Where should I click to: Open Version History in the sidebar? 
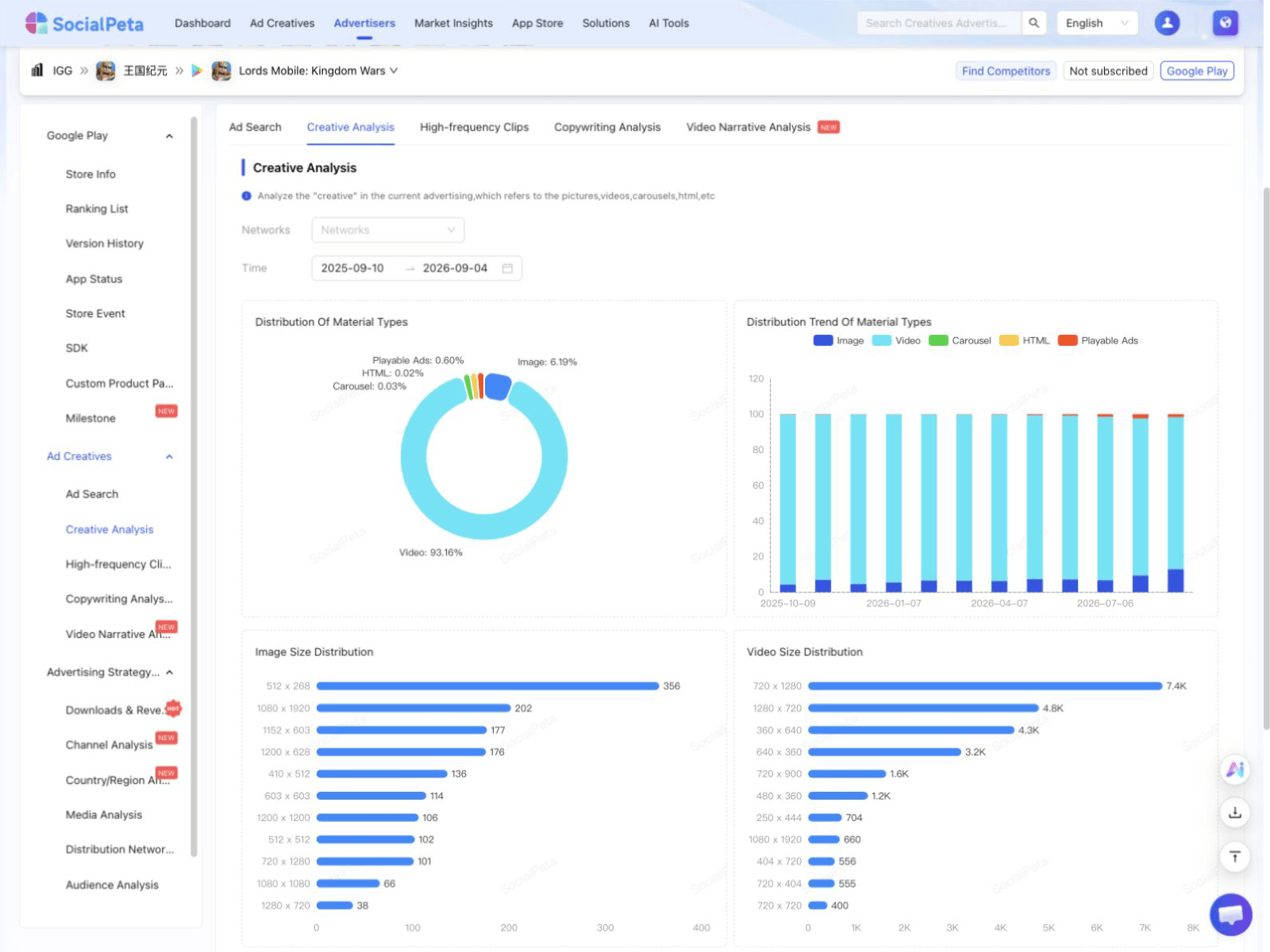click(105, 244)
